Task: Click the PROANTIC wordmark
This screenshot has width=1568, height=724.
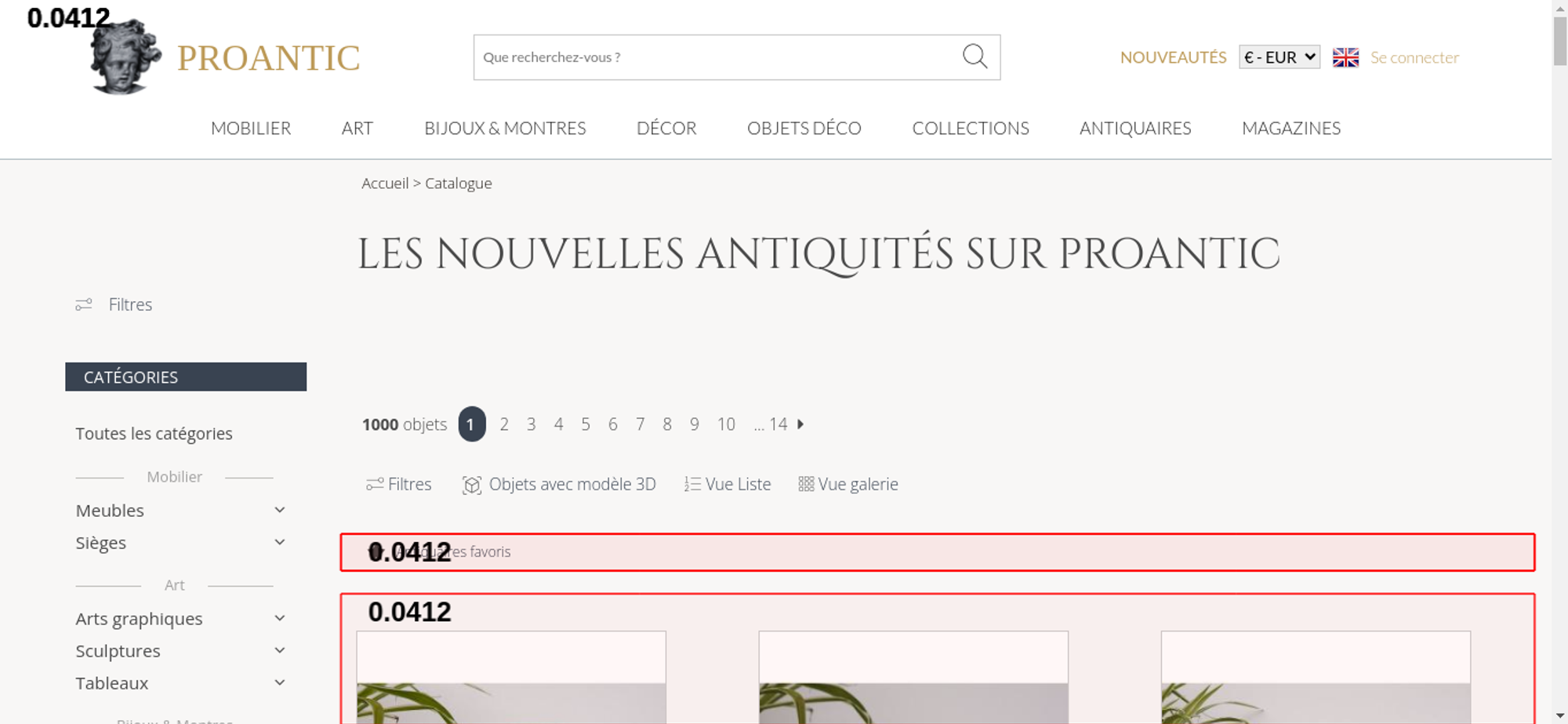Action: 268,58
